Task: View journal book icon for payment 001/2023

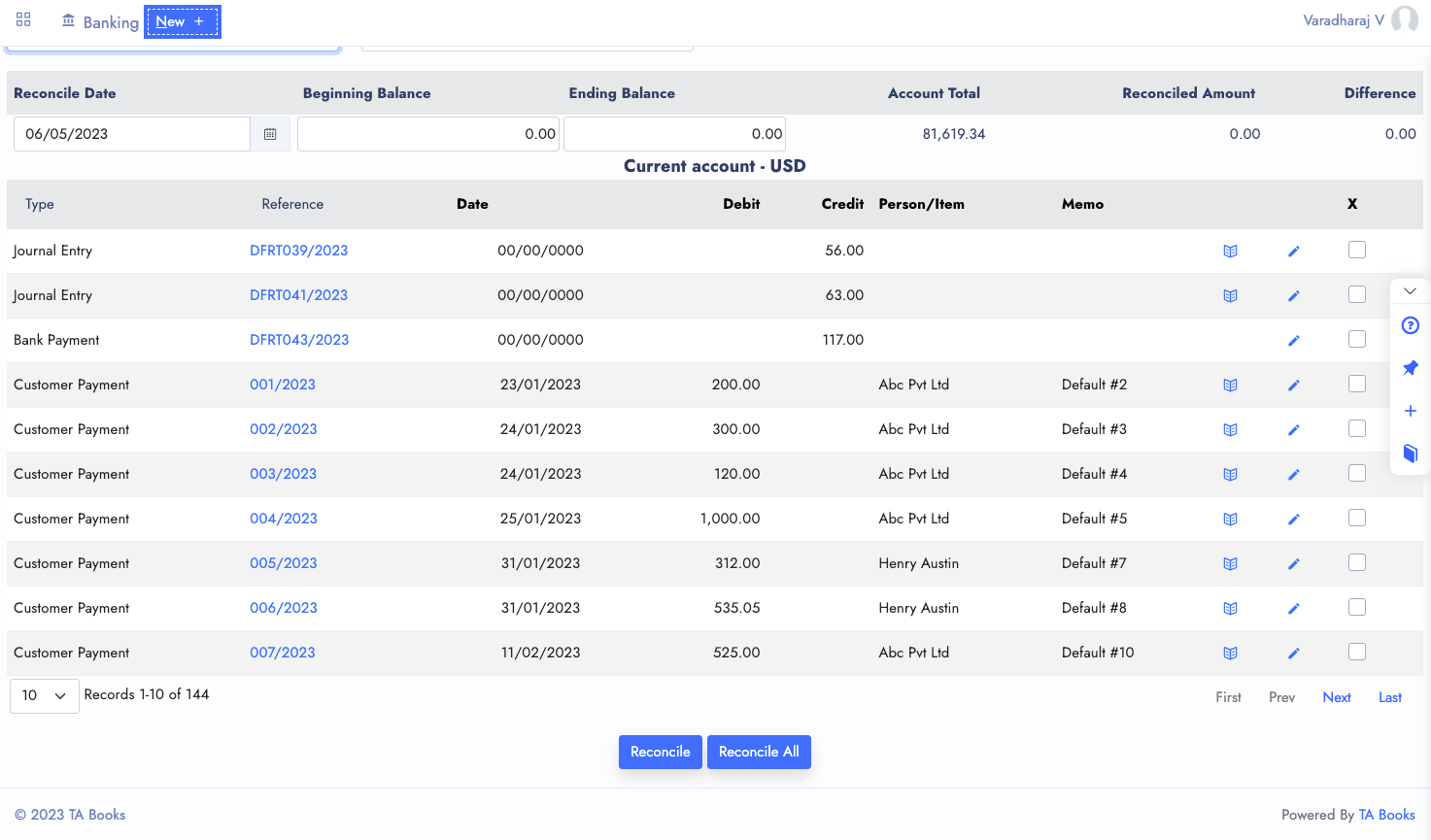Action: 1230,386
